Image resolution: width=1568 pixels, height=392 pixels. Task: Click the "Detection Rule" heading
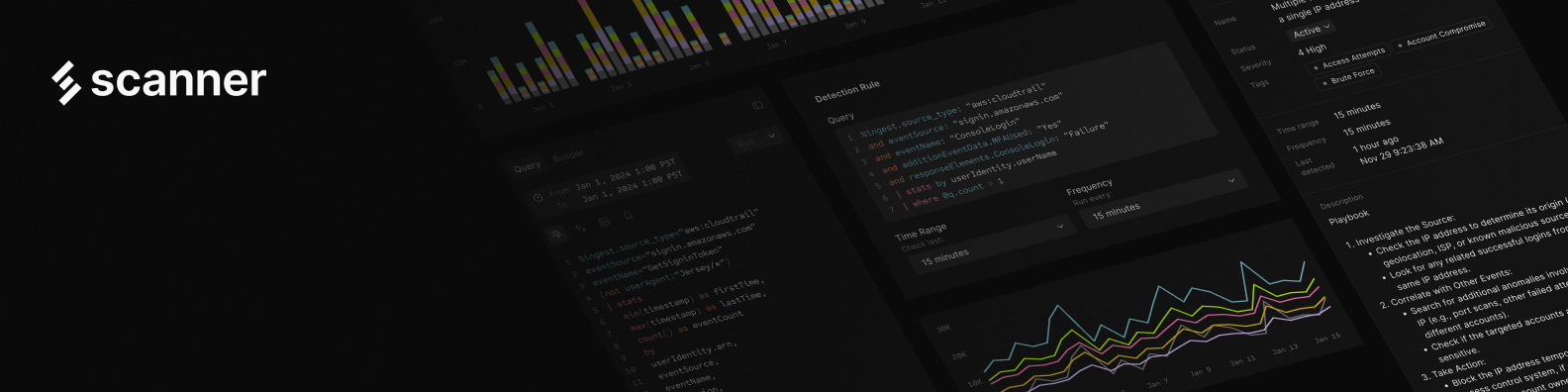click(x=846, y=91)
